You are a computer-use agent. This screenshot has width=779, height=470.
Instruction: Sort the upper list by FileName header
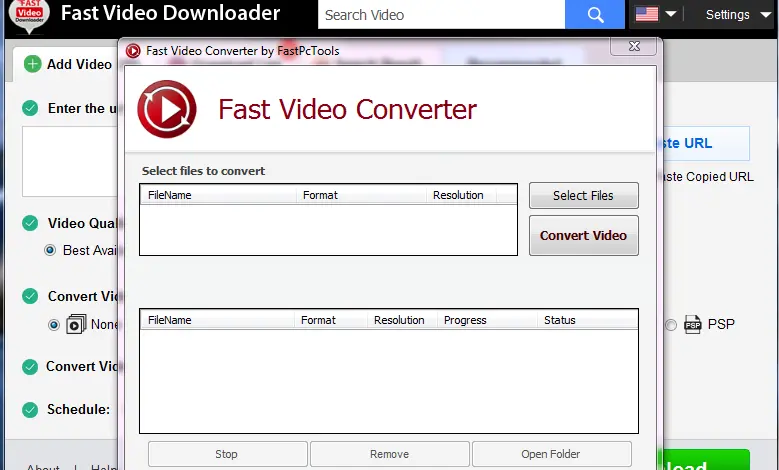[219, 195]
